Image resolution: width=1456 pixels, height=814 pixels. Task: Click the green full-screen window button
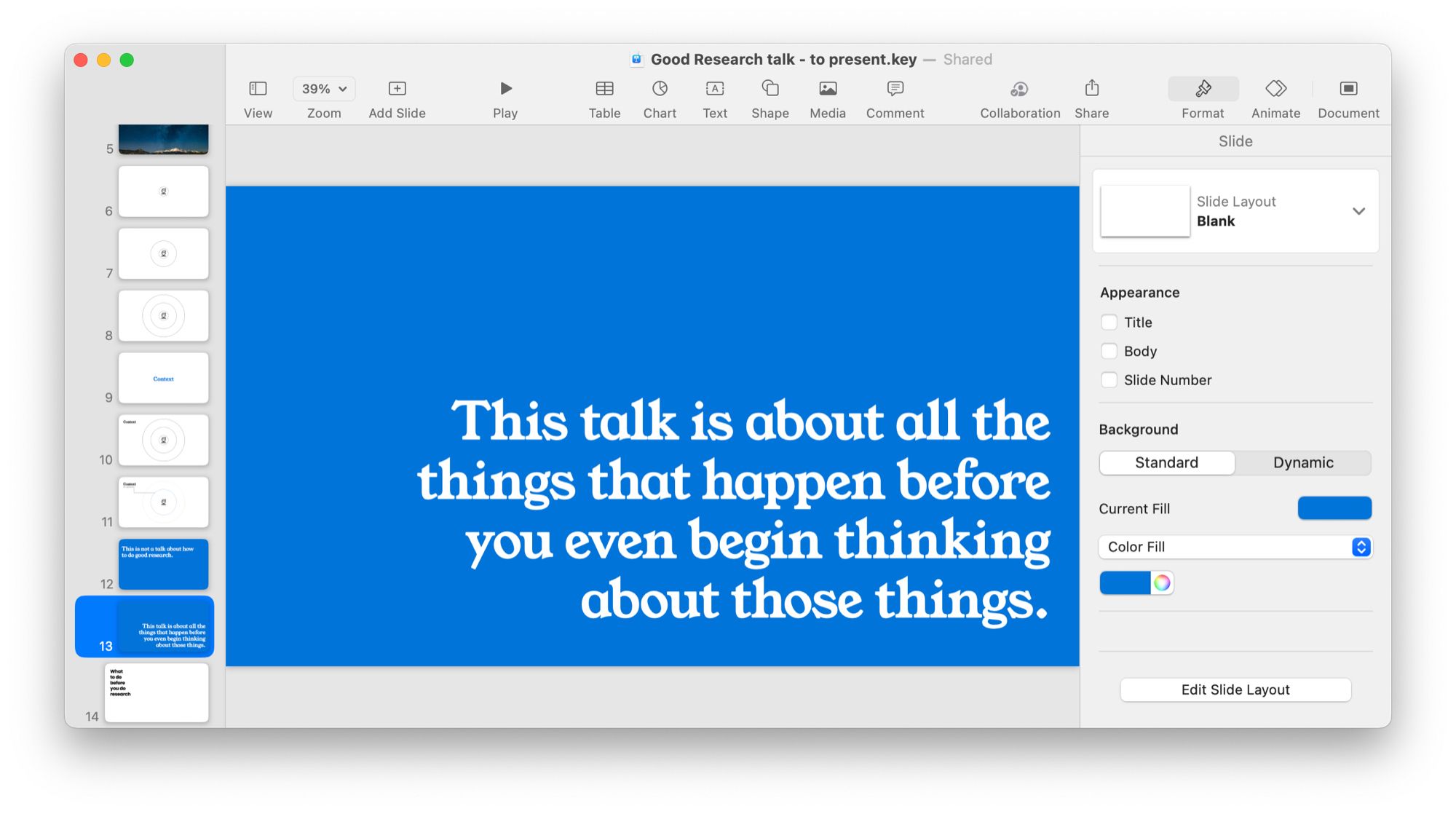[x=127, y=60]
